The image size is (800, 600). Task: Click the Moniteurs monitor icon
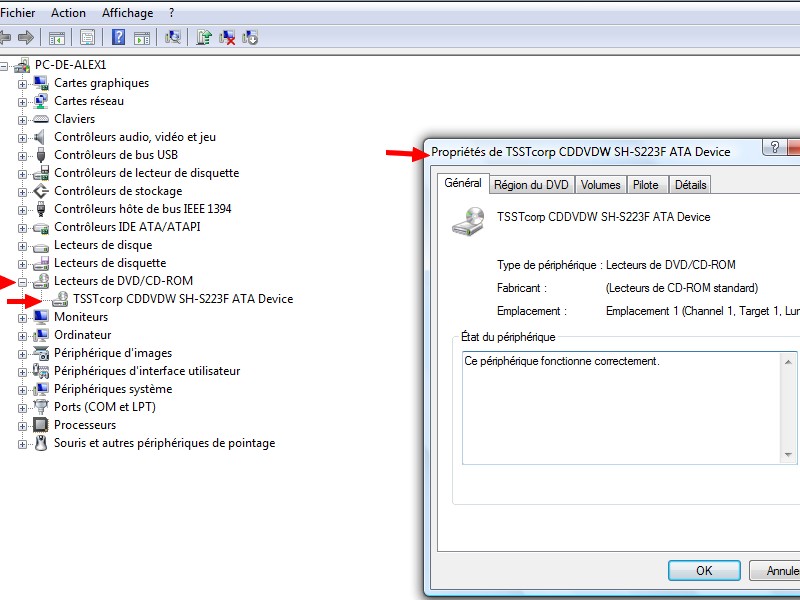coord(41,317)
